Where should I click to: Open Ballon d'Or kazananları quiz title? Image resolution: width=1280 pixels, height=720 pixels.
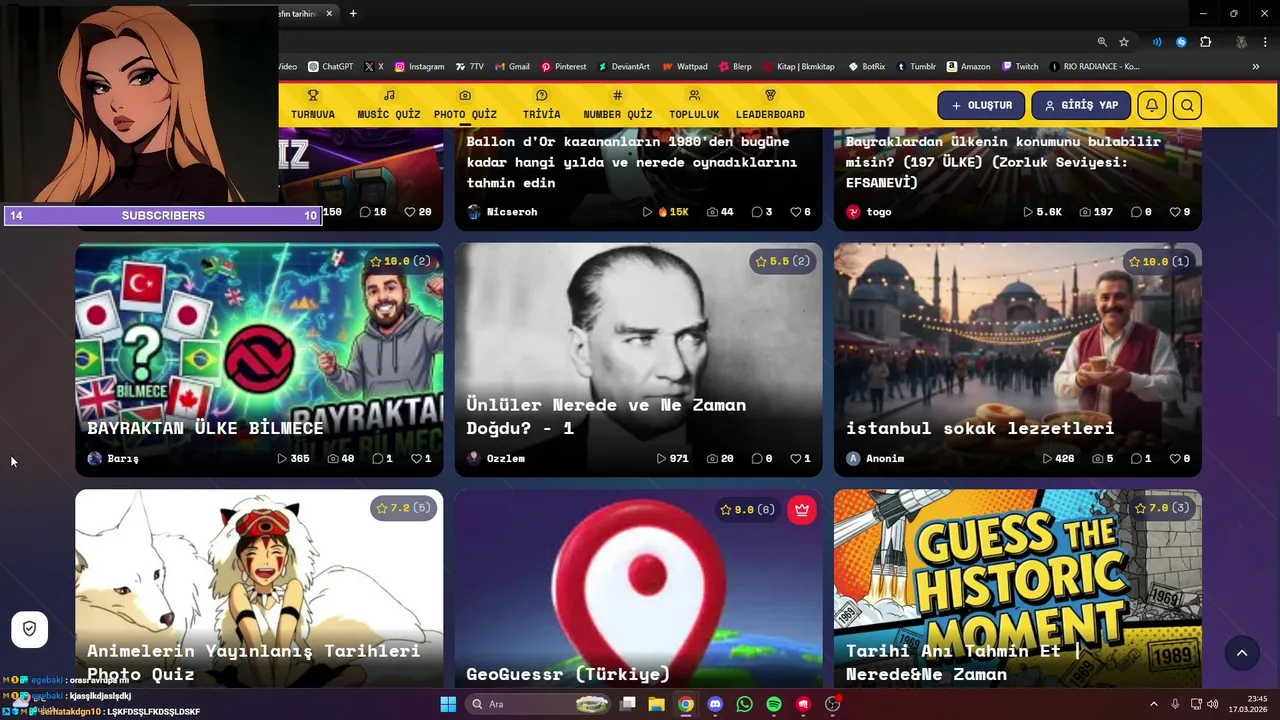click(x=632, y=162)
